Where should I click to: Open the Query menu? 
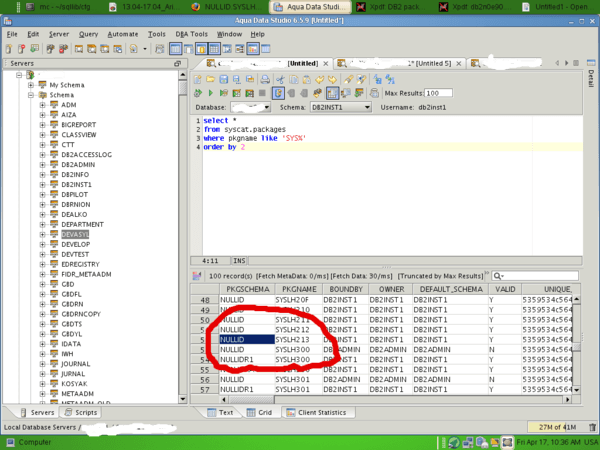(88, 34)
